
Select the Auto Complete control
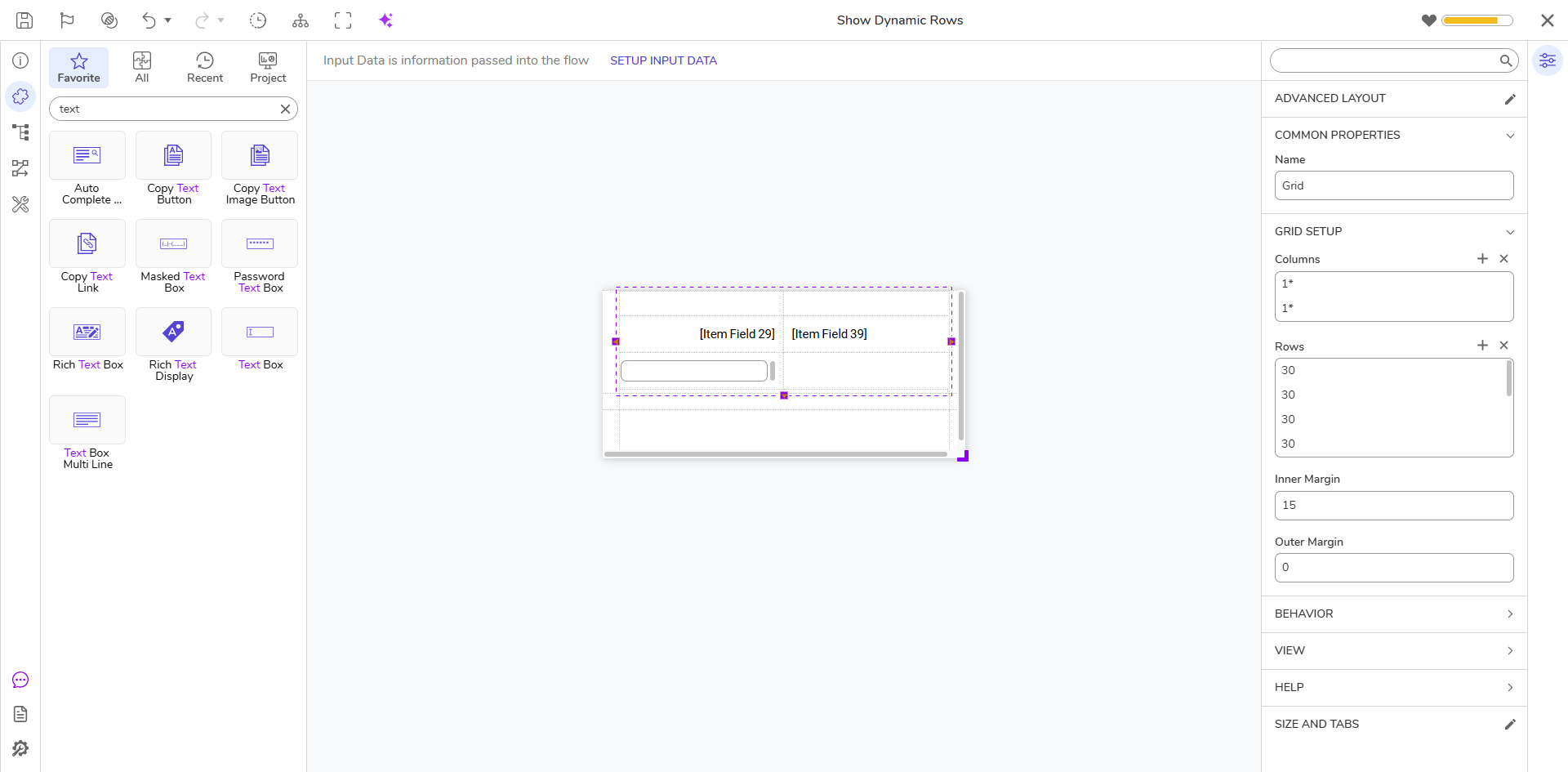tap(87, 168)
